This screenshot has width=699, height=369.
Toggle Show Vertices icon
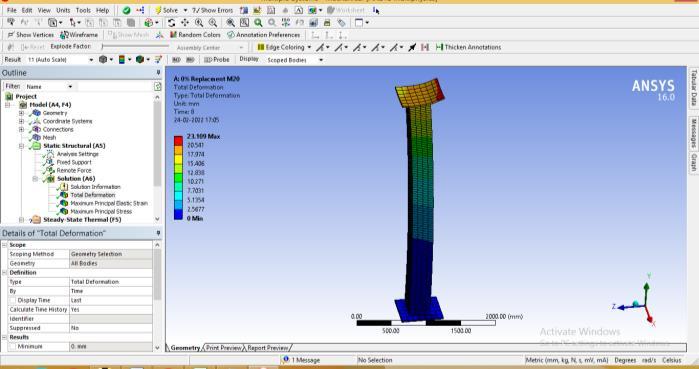coord(10,35)
